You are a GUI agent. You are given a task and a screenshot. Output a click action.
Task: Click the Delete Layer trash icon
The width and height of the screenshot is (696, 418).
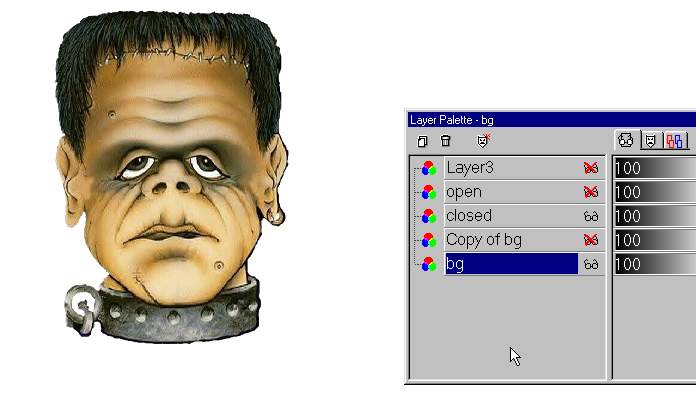[x=446, y=142]
